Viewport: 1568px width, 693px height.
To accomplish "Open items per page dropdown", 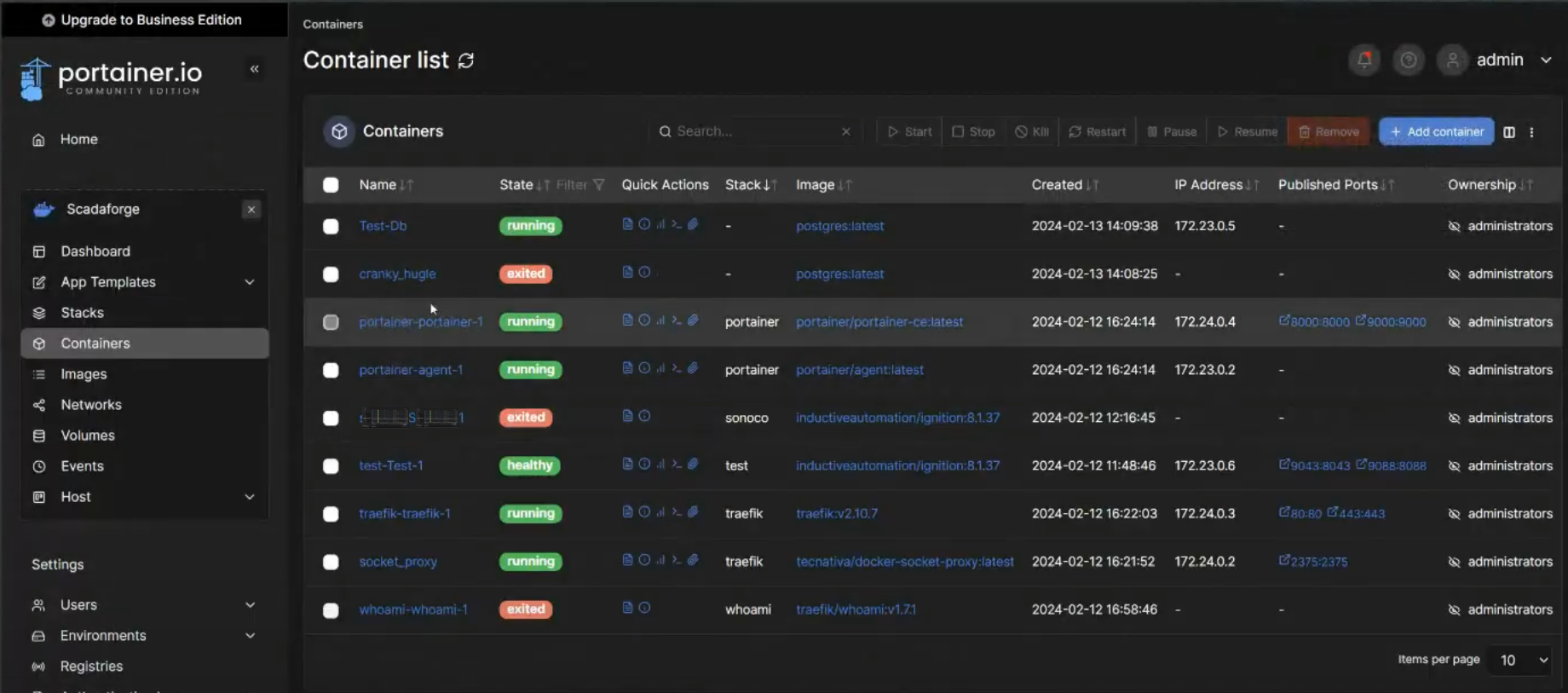I will [x=1519, y=660].
